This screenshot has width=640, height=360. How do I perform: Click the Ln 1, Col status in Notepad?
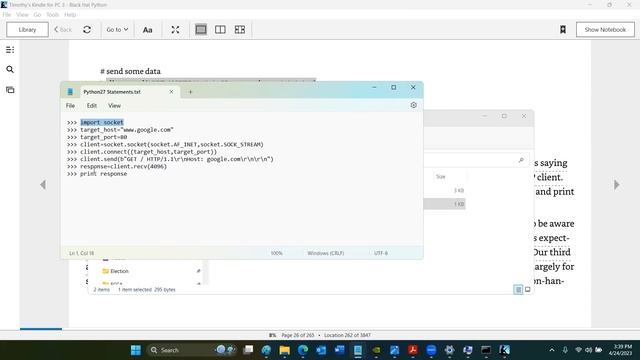pyautogui.click(x=81, y=253)
